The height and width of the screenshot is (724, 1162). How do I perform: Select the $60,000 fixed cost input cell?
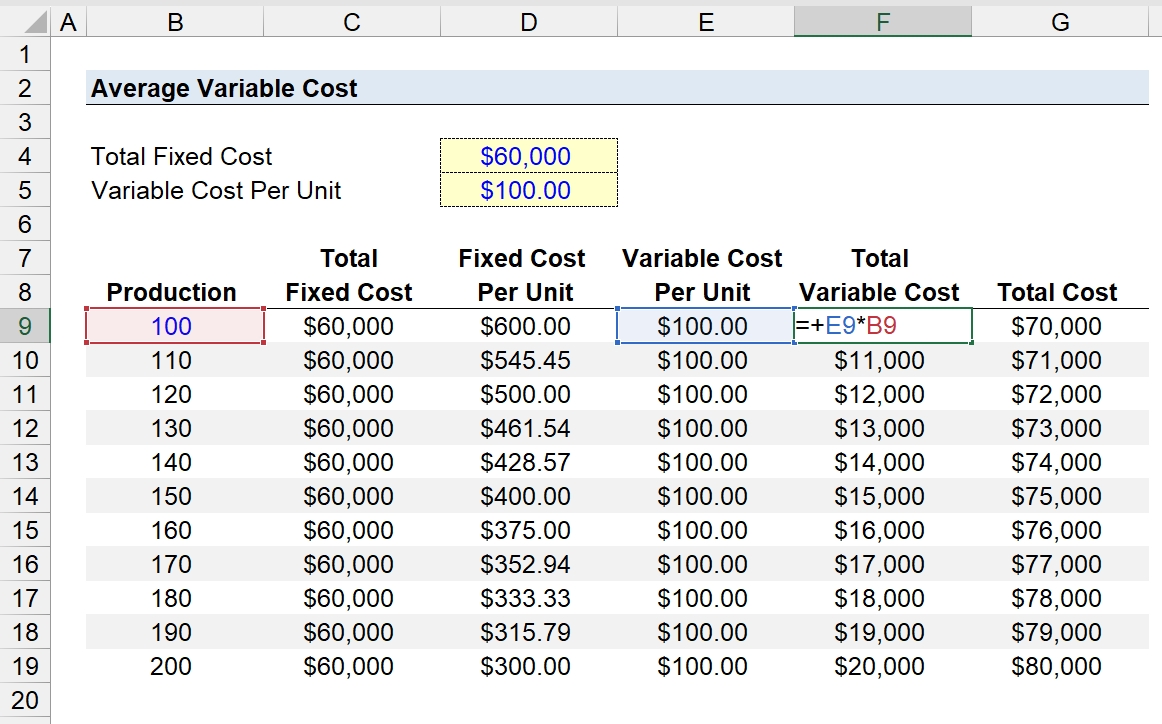pyautogui.click(x=528, y=156)
